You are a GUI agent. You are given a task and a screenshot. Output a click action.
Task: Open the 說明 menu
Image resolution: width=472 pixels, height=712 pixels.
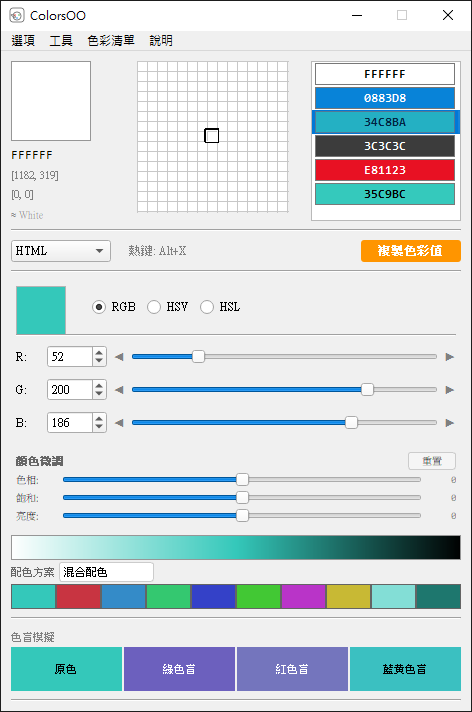click(161, 40)
